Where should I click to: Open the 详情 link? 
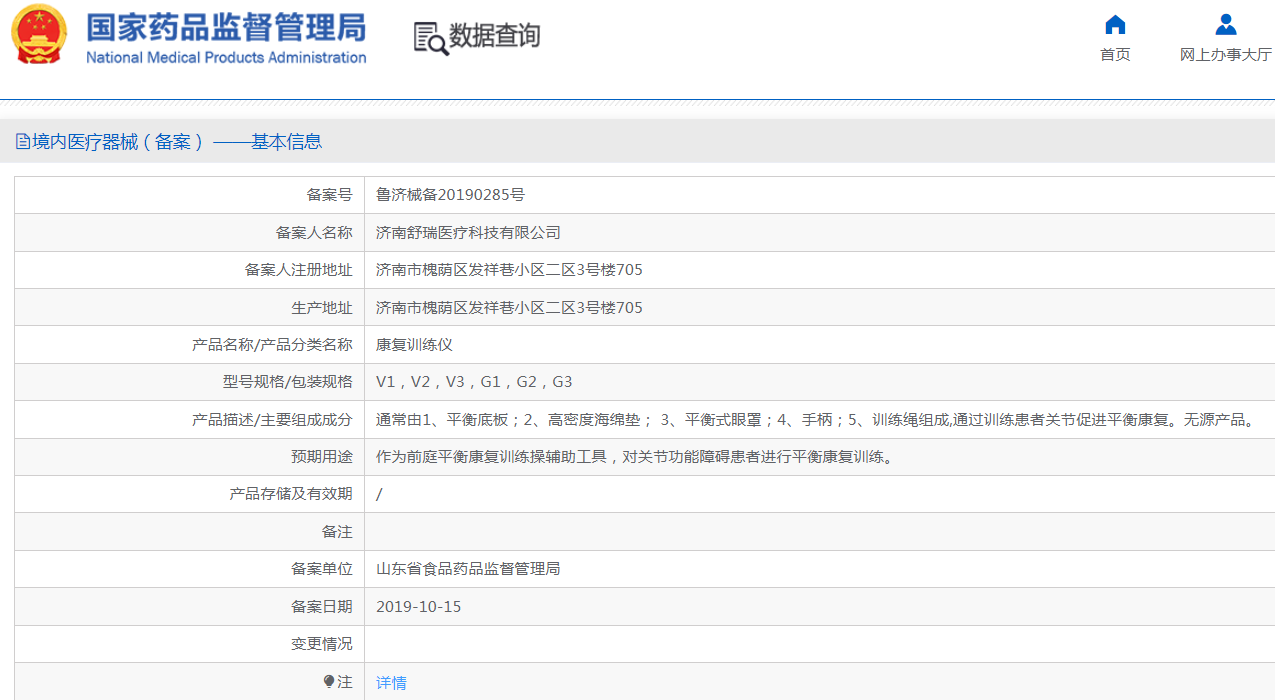[x=391, y=683]
